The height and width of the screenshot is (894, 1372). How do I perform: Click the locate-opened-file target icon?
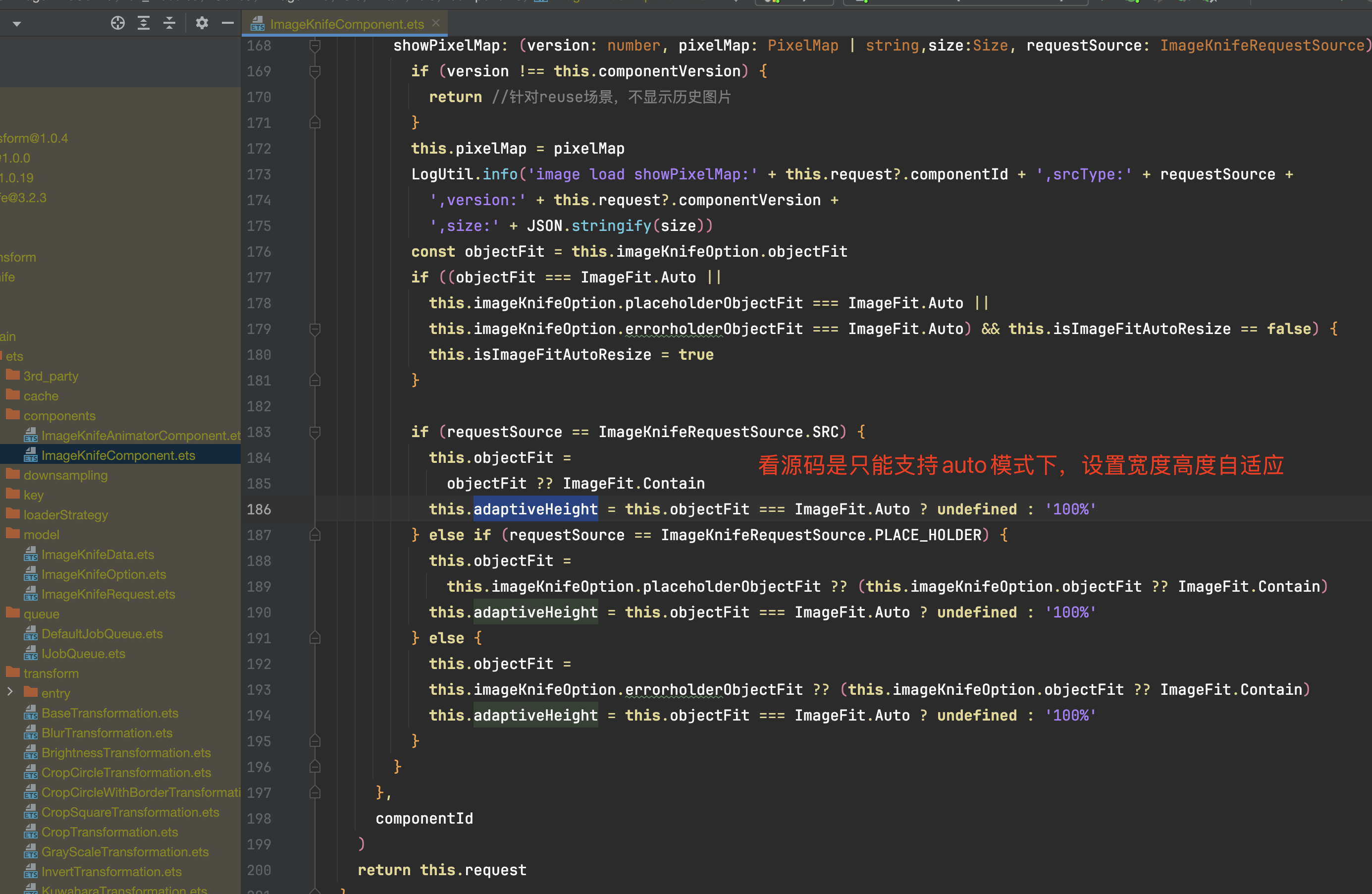pos(117,23)
